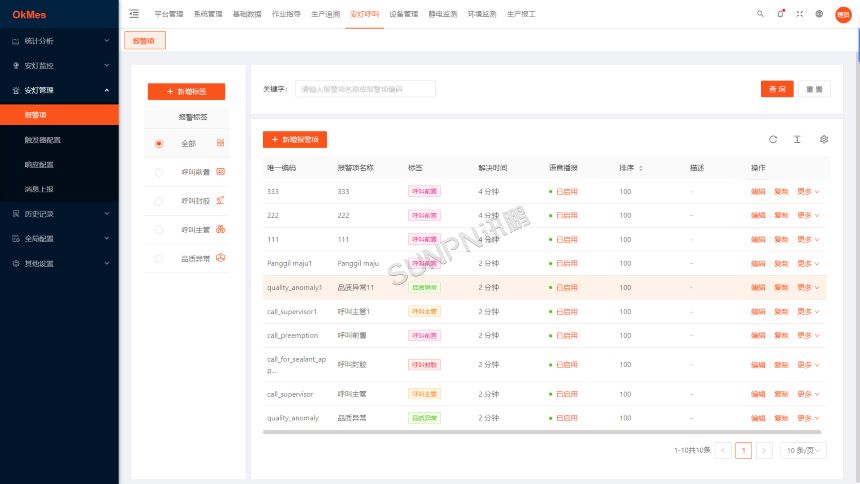Image resolution: width=860 pixels, height=484 pixels.
Task: Click the 安灯监控 bulb icon in sidebar
Action: click(15, 65)
